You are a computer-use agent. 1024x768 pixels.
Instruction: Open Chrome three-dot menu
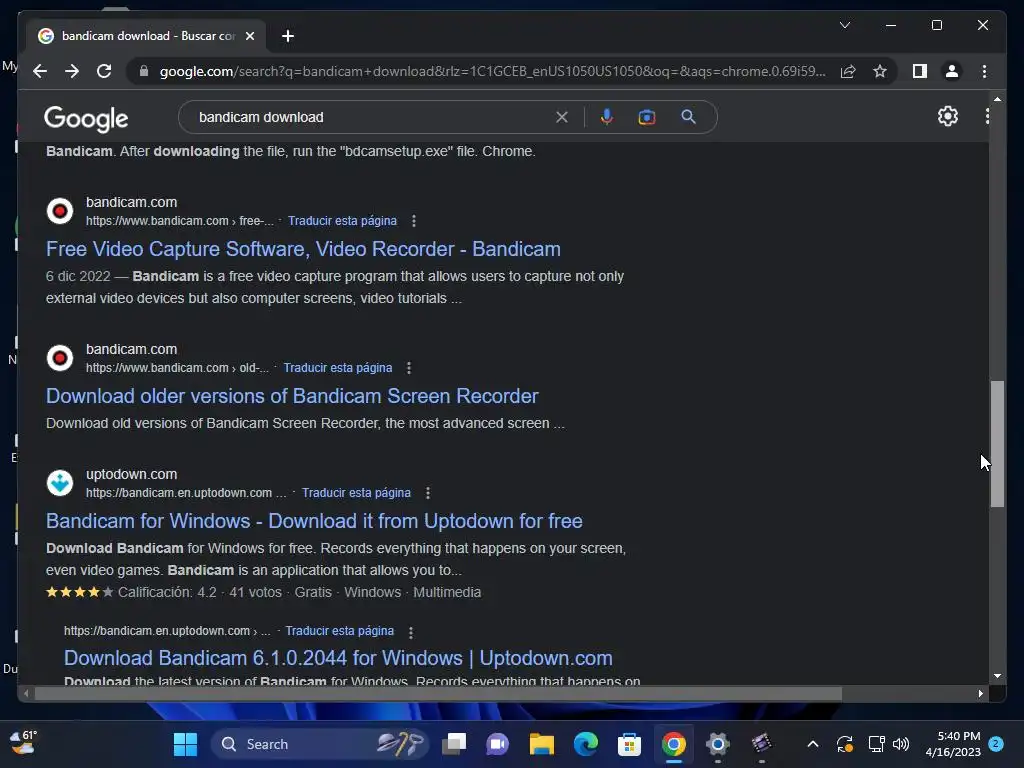point(984,71)
